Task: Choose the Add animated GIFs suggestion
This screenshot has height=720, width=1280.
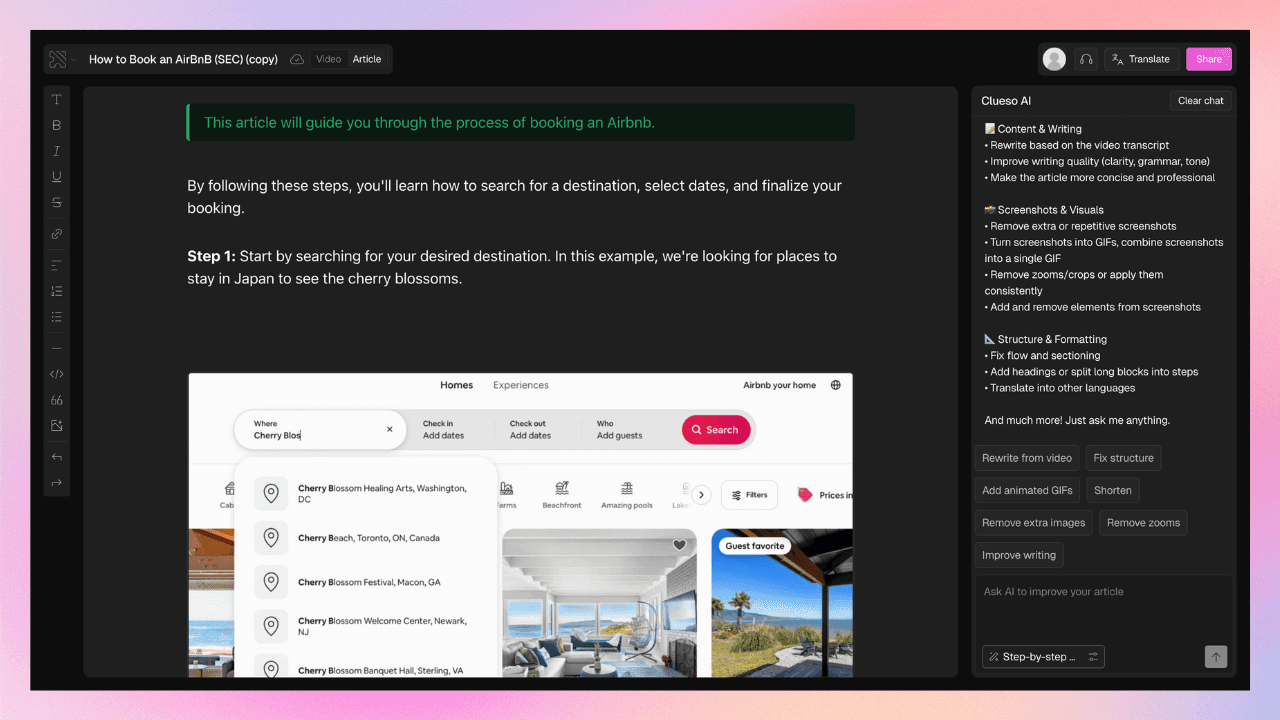Action: 1027,490
